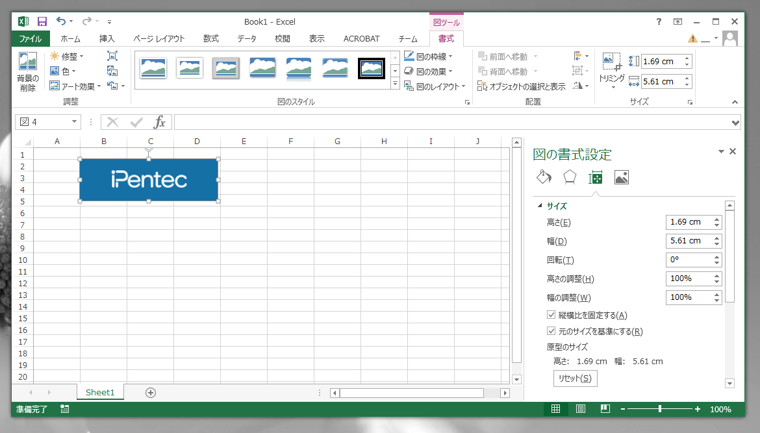Image resolution: width=760 pixels, height=433 pixels.
Task: Switch to Page Layout view in status bar
Action: [580, 409]
